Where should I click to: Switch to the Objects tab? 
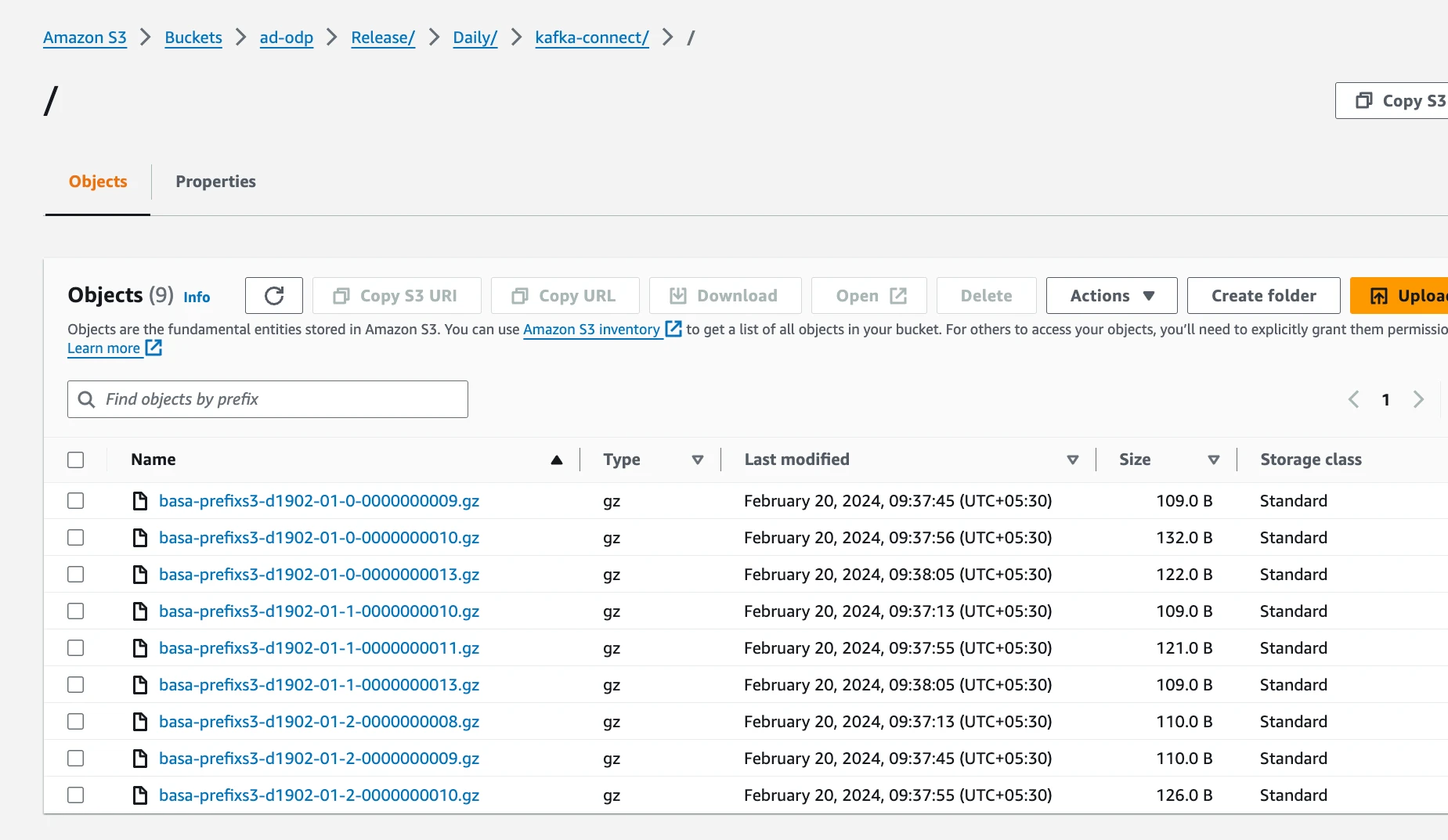coord(98,182)
